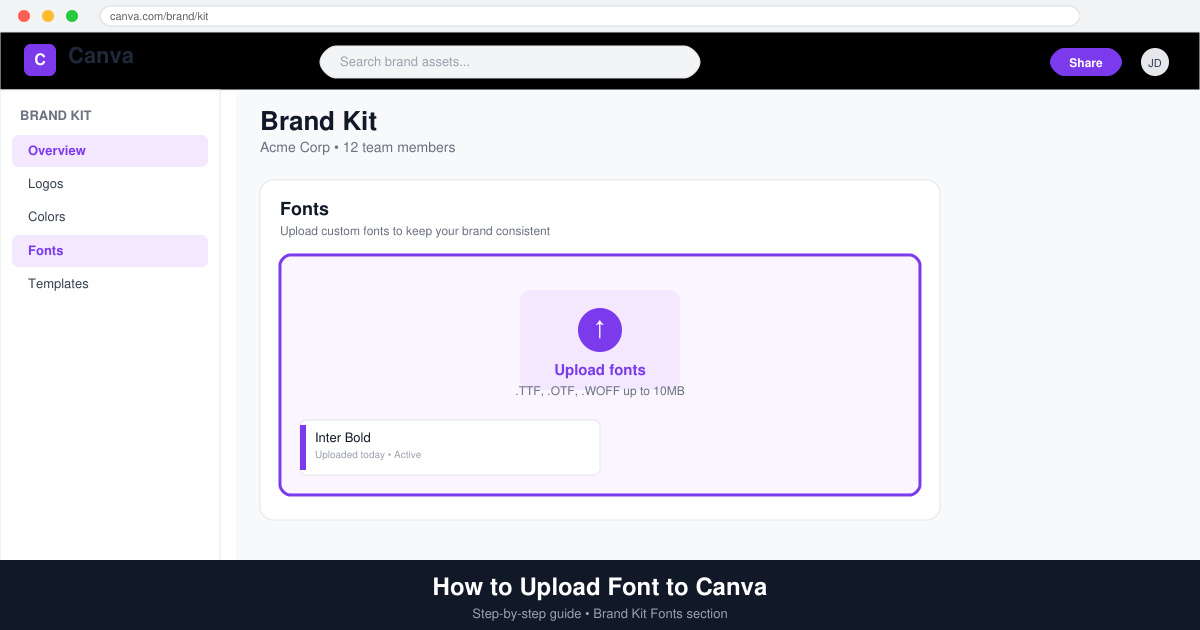Click the yellow minimize window dot

(x=48, y=16)
